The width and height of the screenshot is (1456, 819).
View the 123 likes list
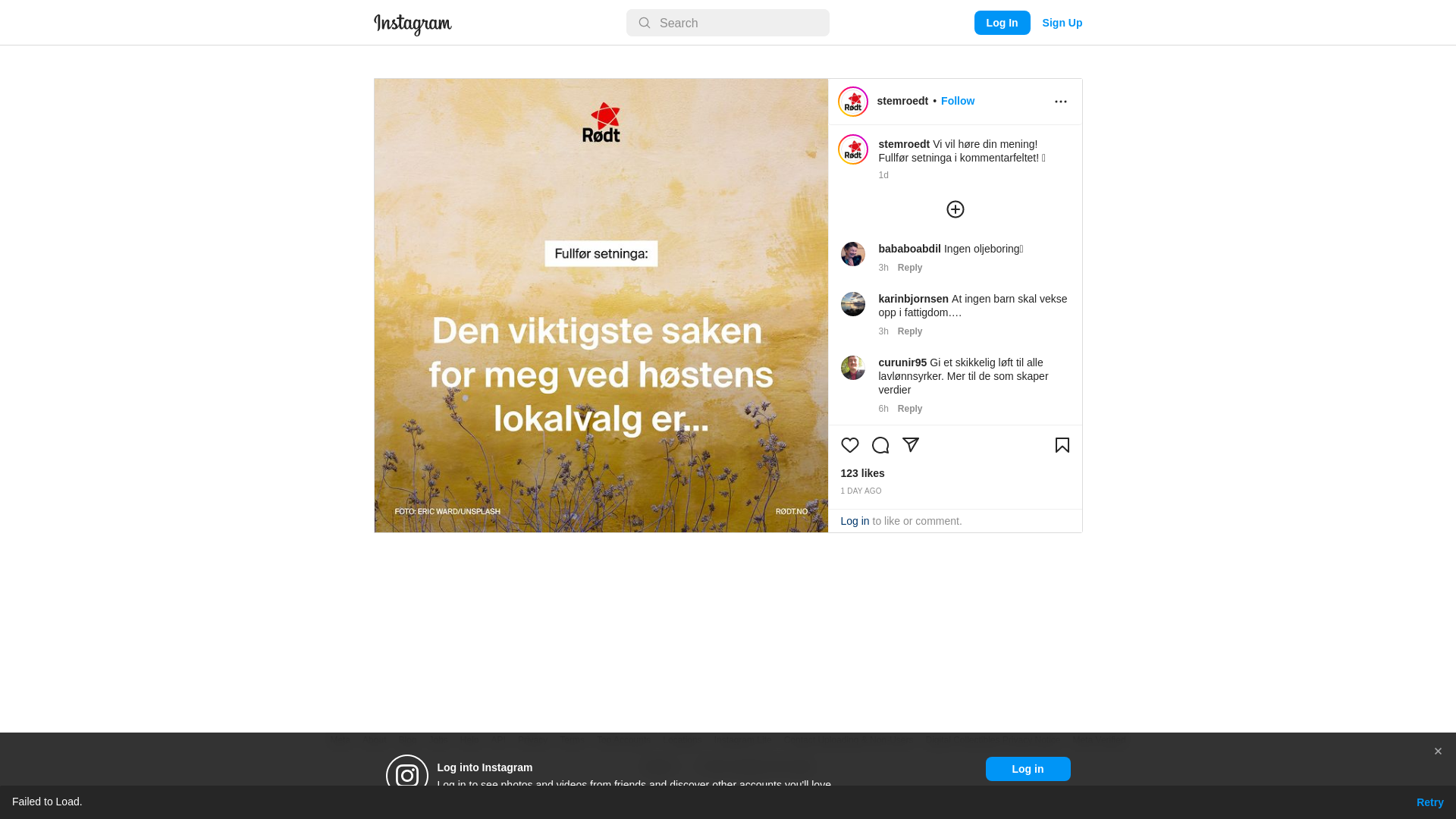pos(862,473)
